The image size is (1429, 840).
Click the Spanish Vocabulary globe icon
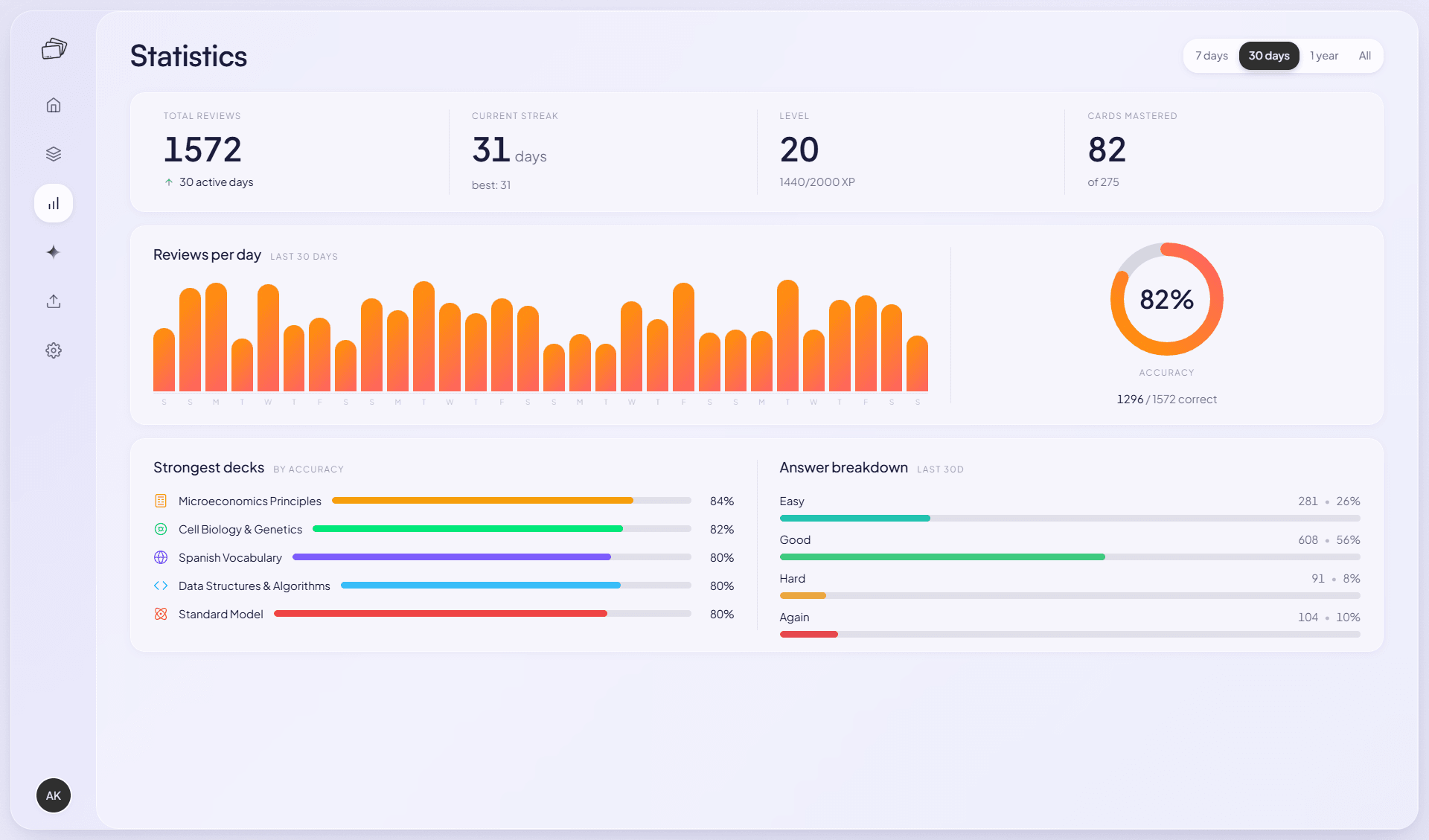coord(161,557)
